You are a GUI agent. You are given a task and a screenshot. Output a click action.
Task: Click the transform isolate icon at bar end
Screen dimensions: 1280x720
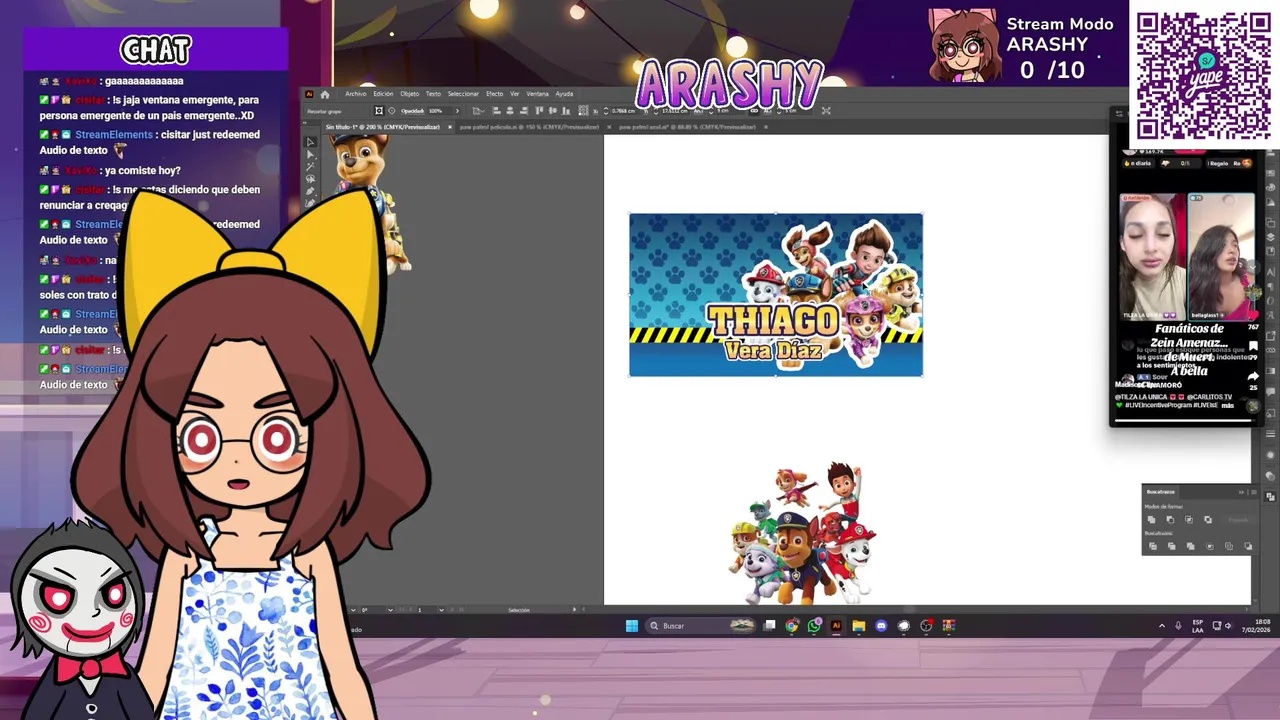click(x=826, y=111)
